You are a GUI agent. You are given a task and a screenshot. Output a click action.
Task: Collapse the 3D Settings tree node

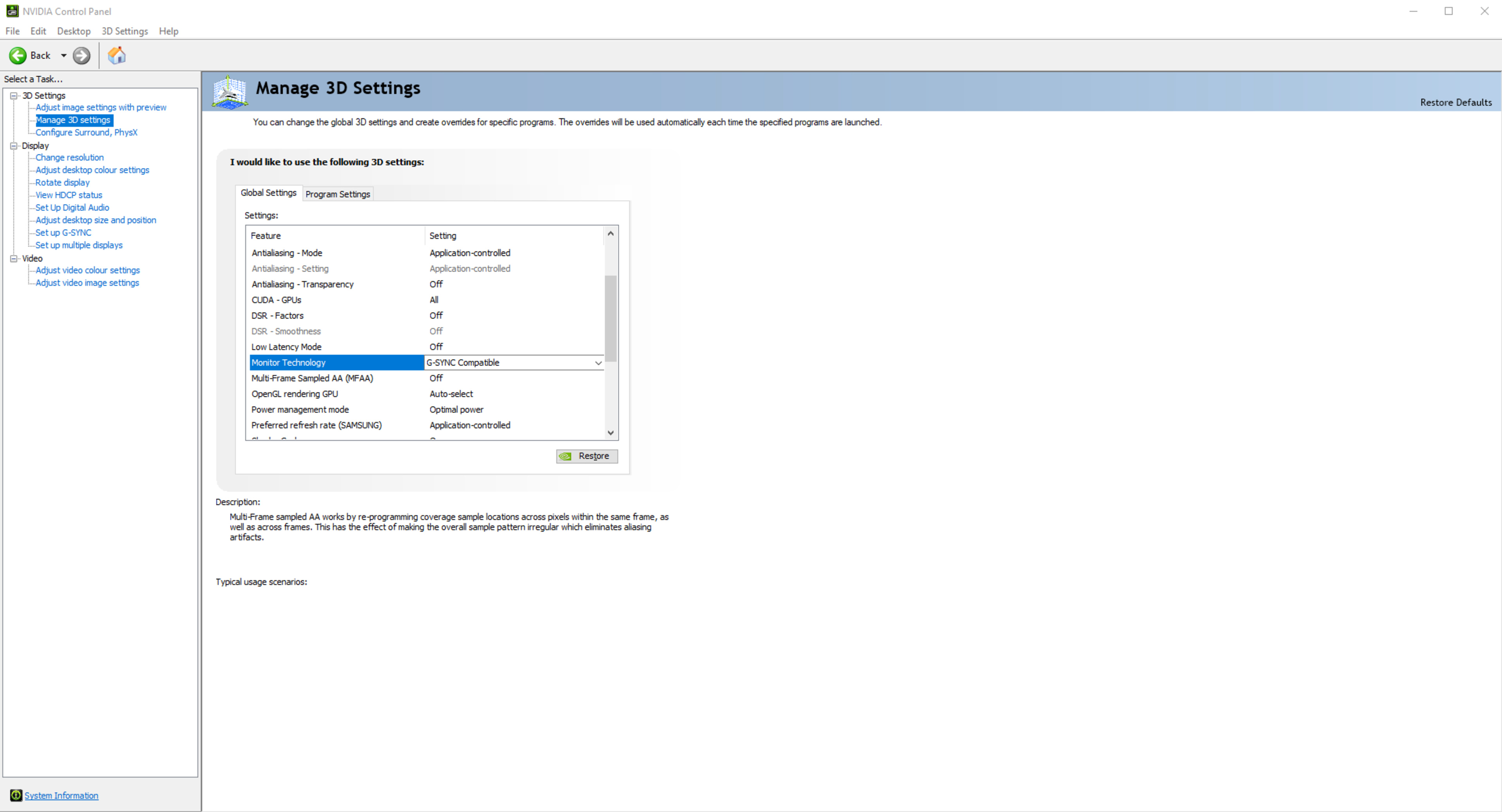(x=13, y=96)
